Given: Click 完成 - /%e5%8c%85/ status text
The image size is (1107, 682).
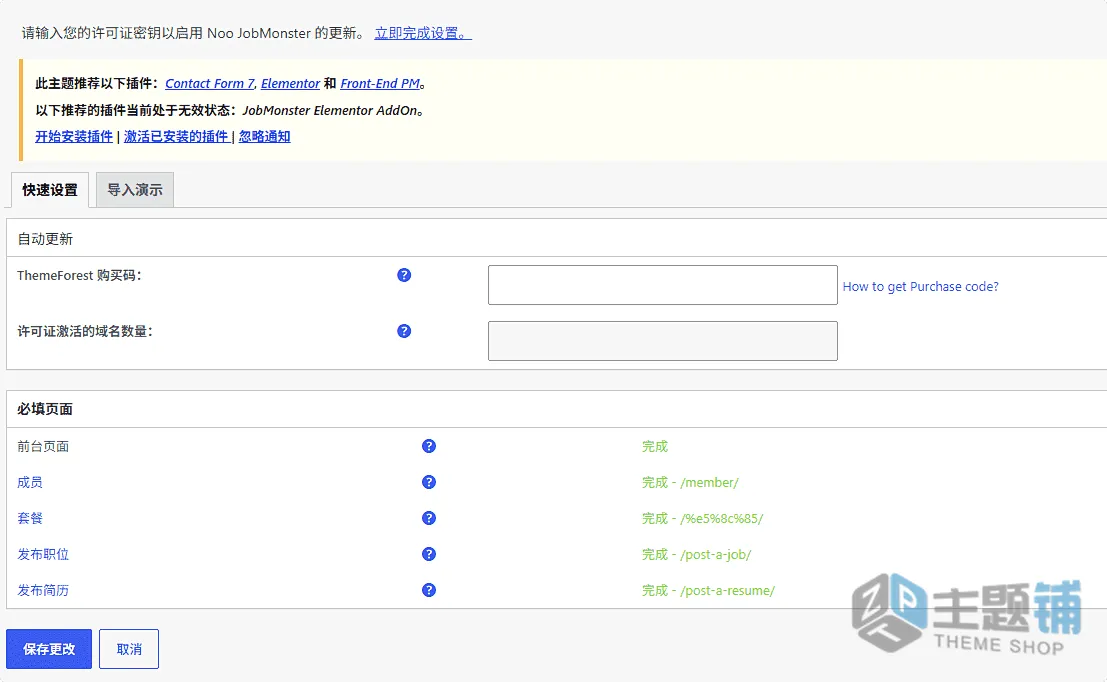Looking at the screenshot, I should (x=702, y=518).
